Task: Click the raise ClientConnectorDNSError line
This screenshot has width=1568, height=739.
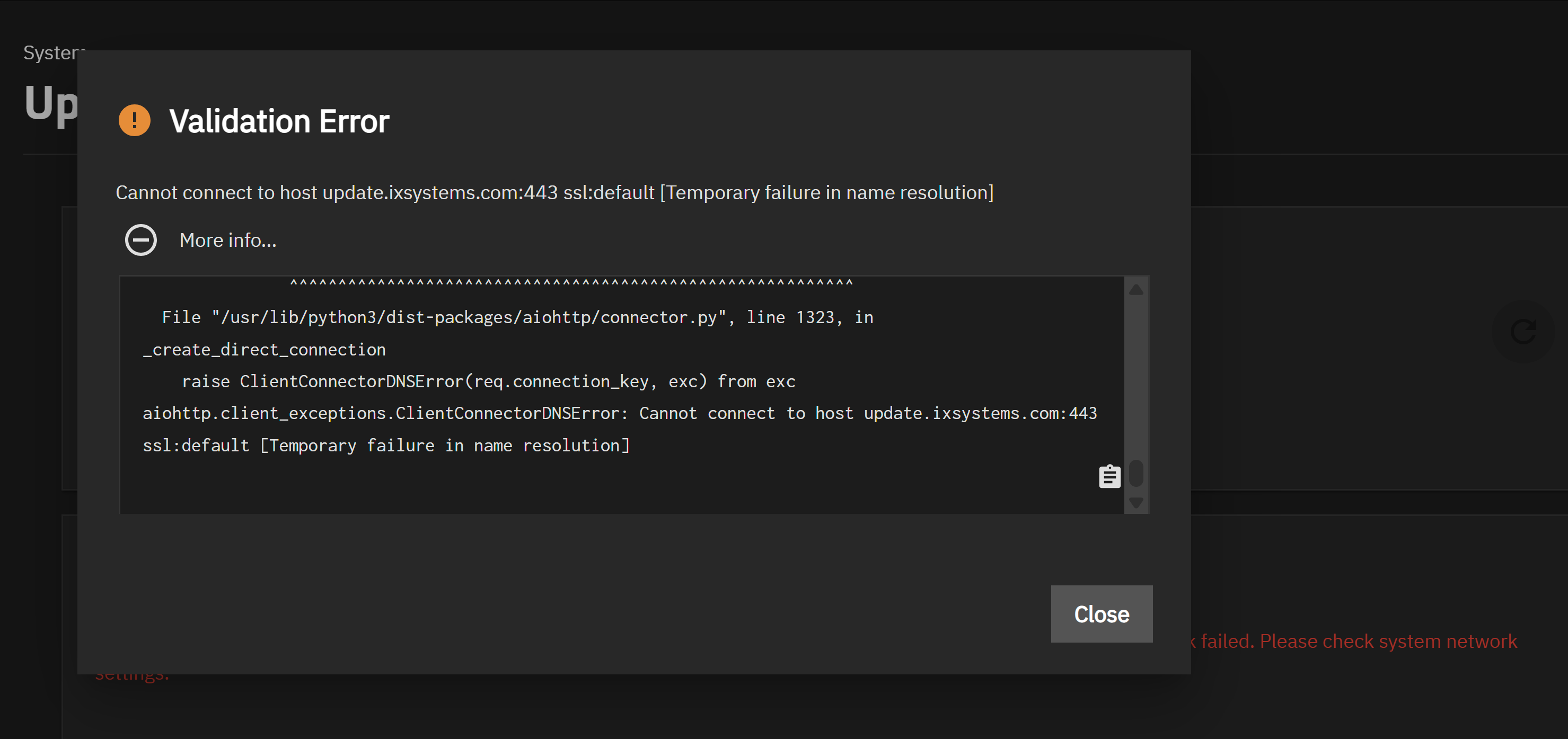Action: 488,381
